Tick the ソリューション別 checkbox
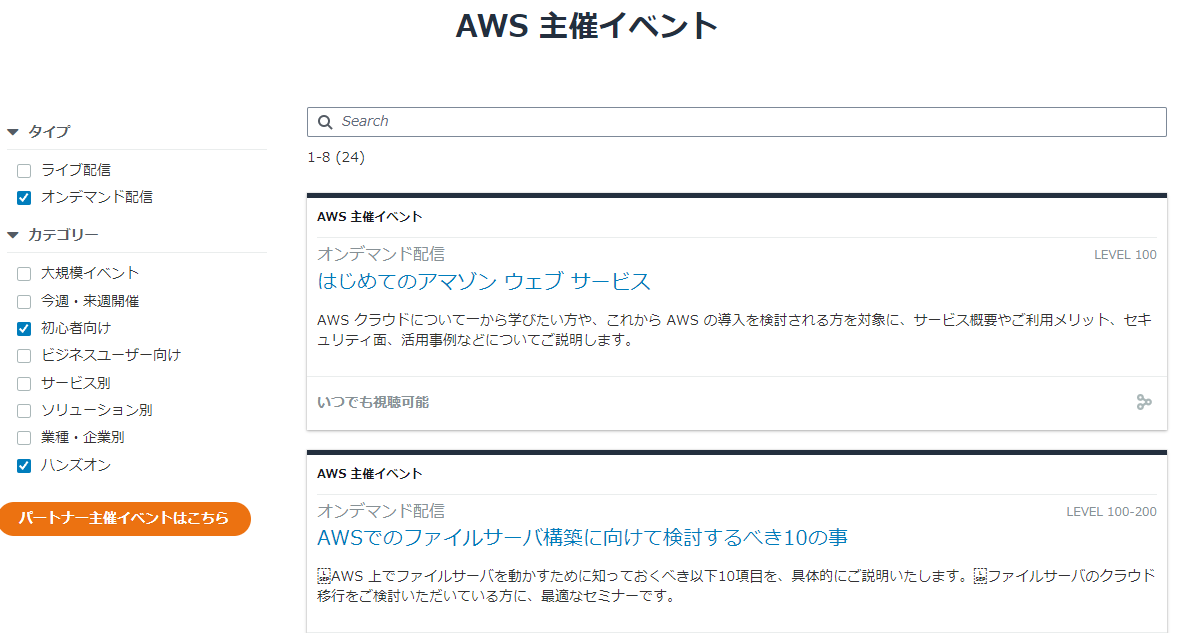The height and width of the screenshot is (633, 1187). click(25, 411)
